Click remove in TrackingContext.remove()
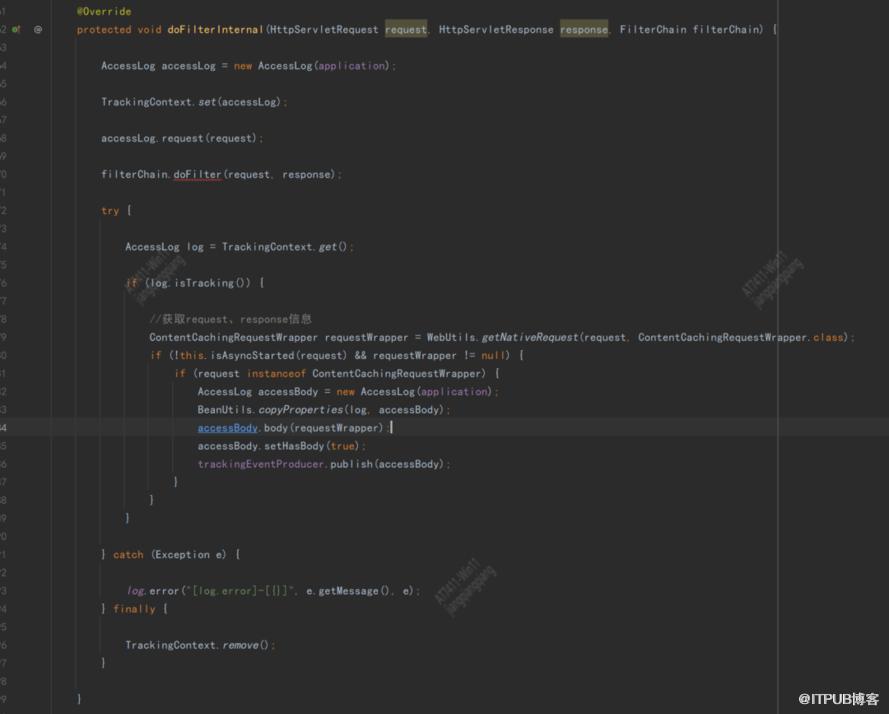The width and height of the screenshot is (889, 714). coord(240,645)
